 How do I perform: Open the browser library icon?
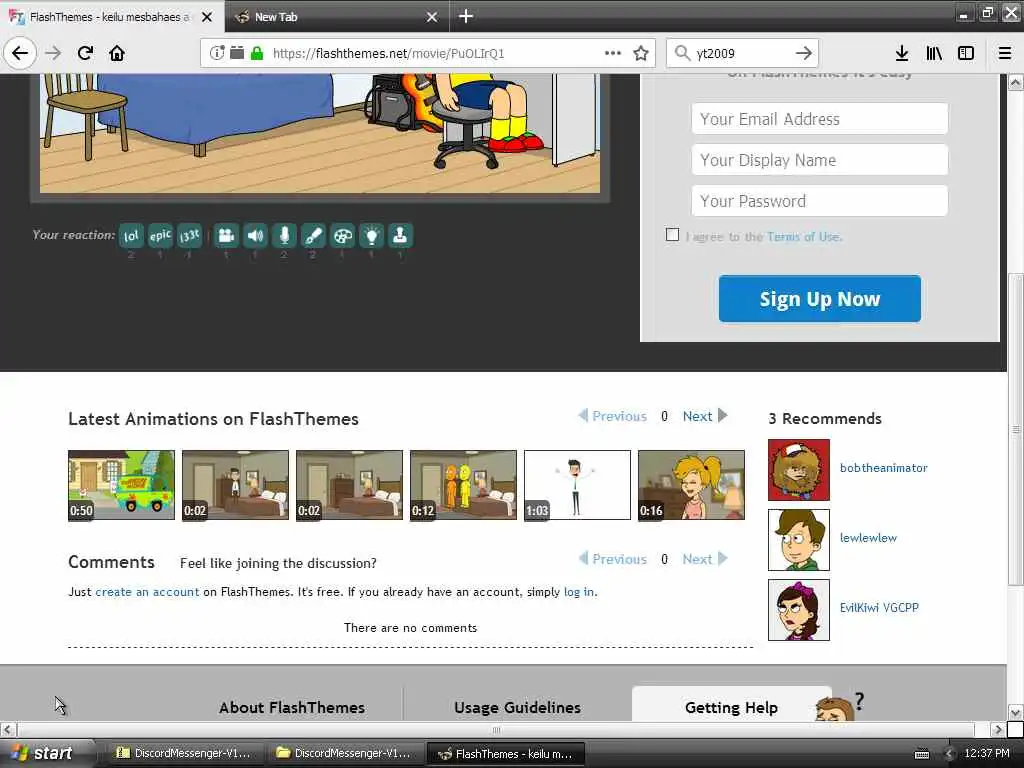[x=934, y=54]
